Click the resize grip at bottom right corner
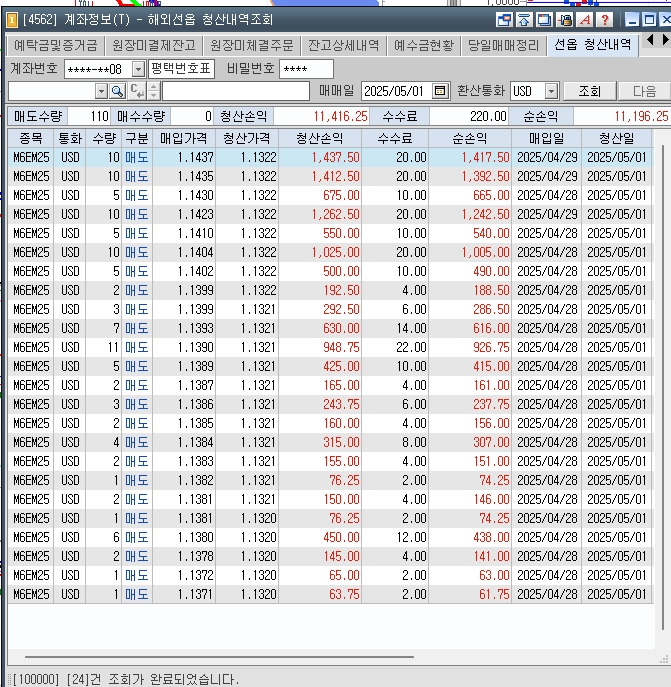The width and height of the screenshot is (671, 687). 665,660
